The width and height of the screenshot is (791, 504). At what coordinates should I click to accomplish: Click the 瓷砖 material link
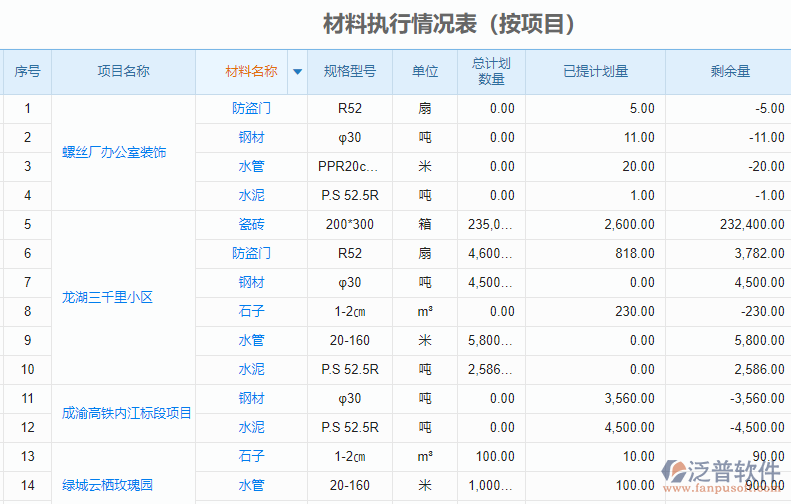[252, 225]
